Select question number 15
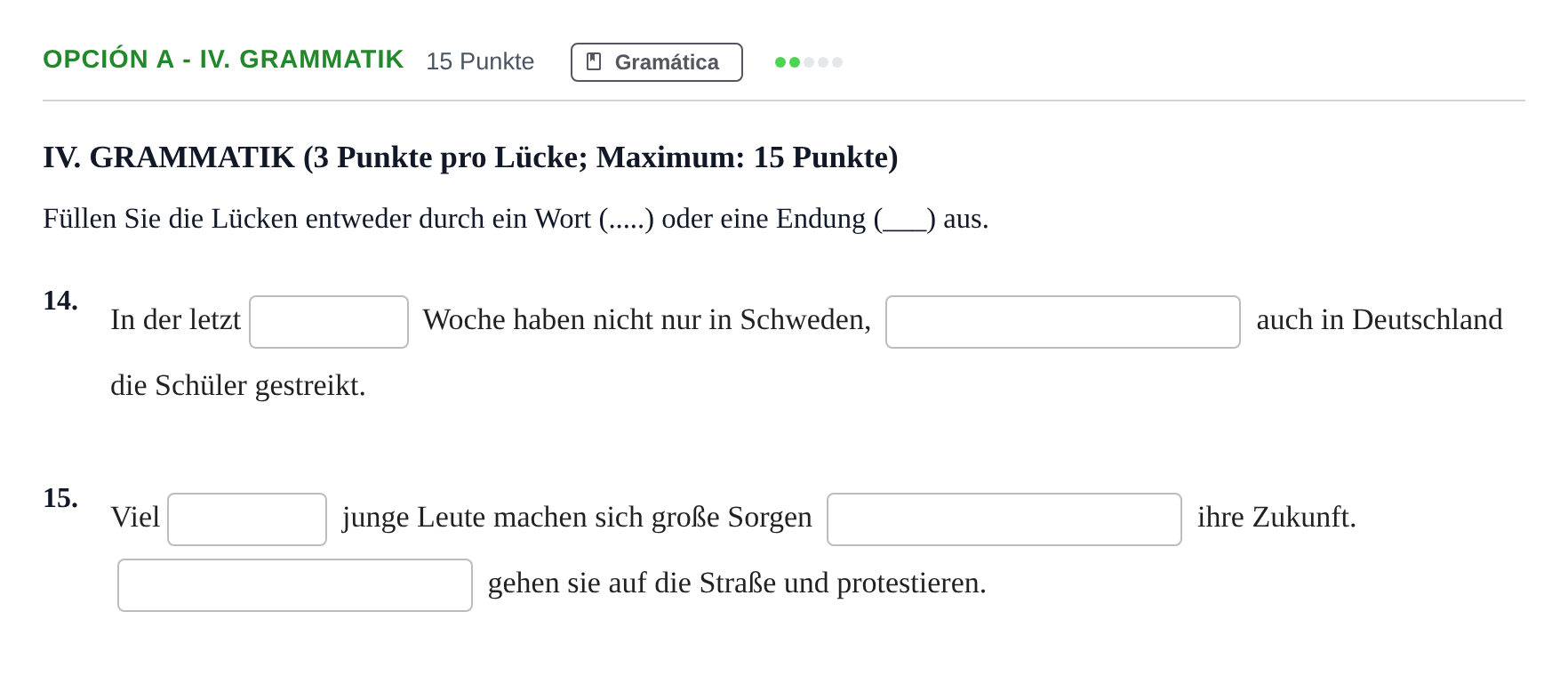The width and height of the screenshot is (1568, 692). click(x=60, y=498)
